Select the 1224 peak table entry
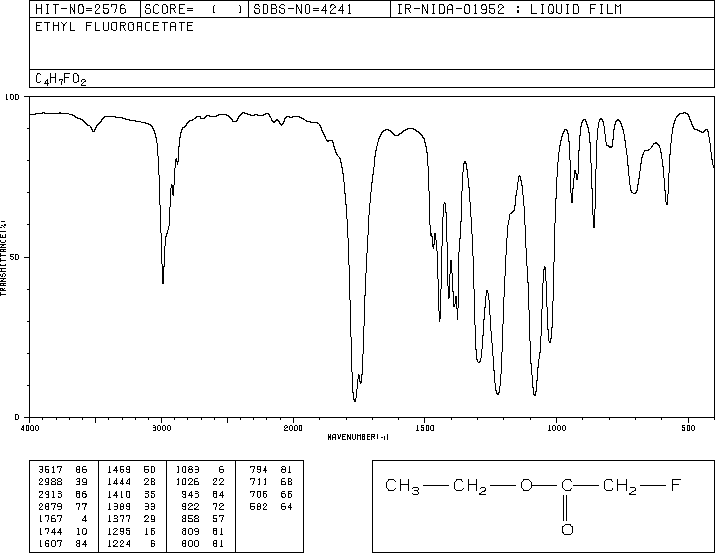This screenshot has width=715, height=553. point(131,544)
